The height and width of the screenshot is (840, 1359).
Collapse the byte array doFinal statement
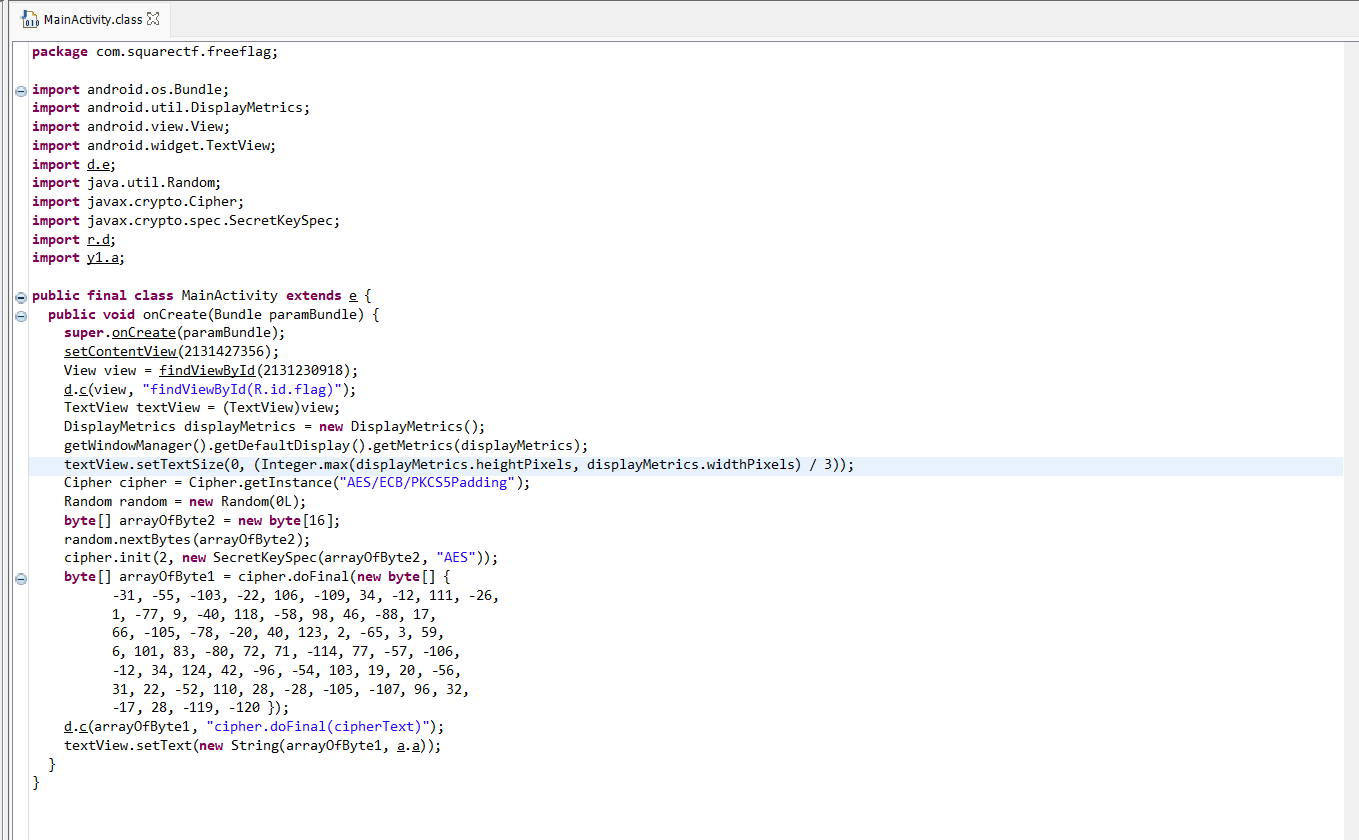tap(21, 578)
